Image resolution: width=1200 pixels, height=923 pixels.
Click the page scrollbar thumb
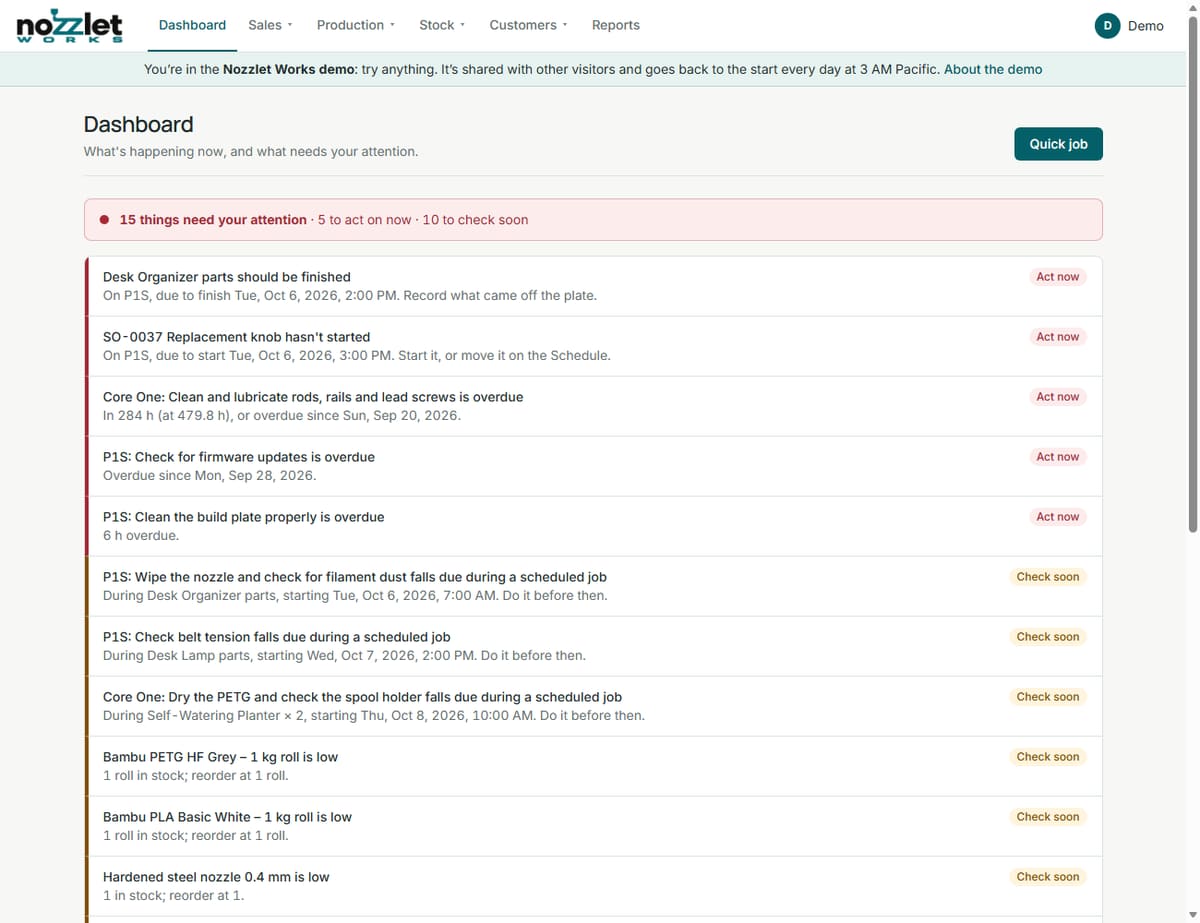point(1191,272)
